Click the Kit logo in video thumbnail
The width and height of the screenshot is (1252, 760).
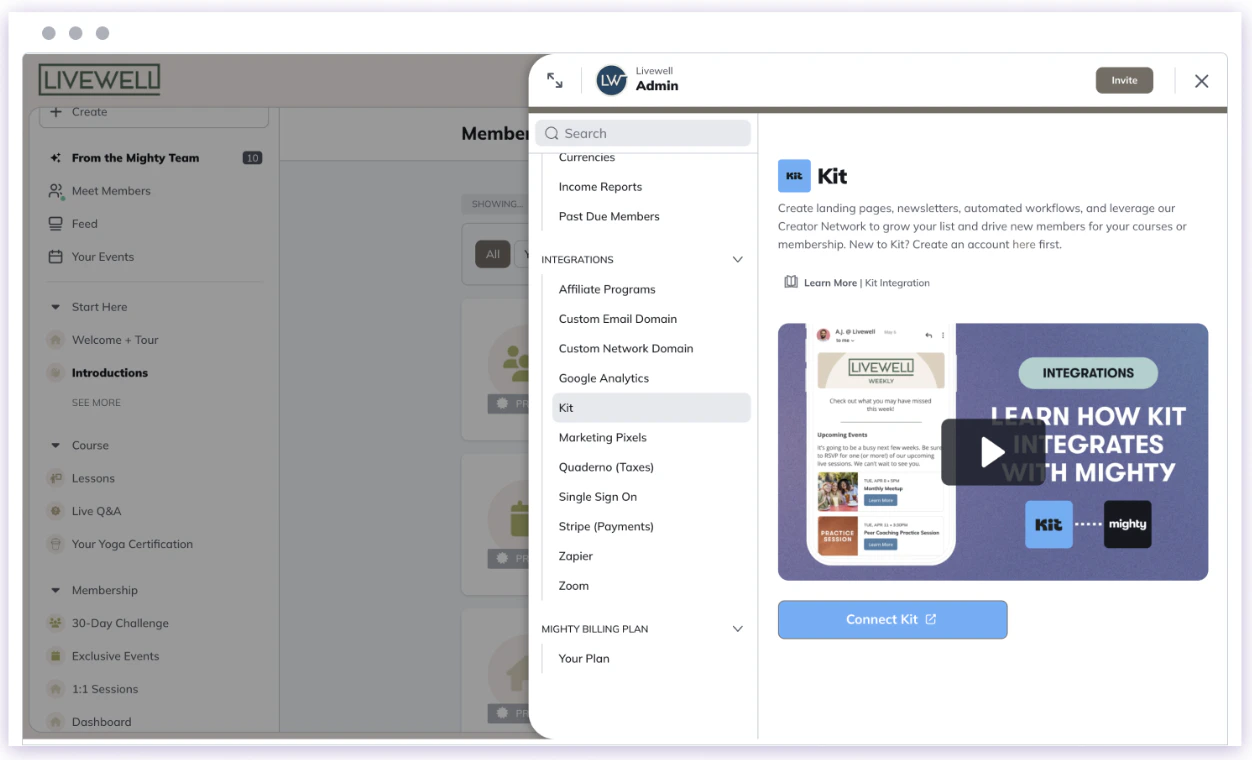click(x=1048, y=524)
